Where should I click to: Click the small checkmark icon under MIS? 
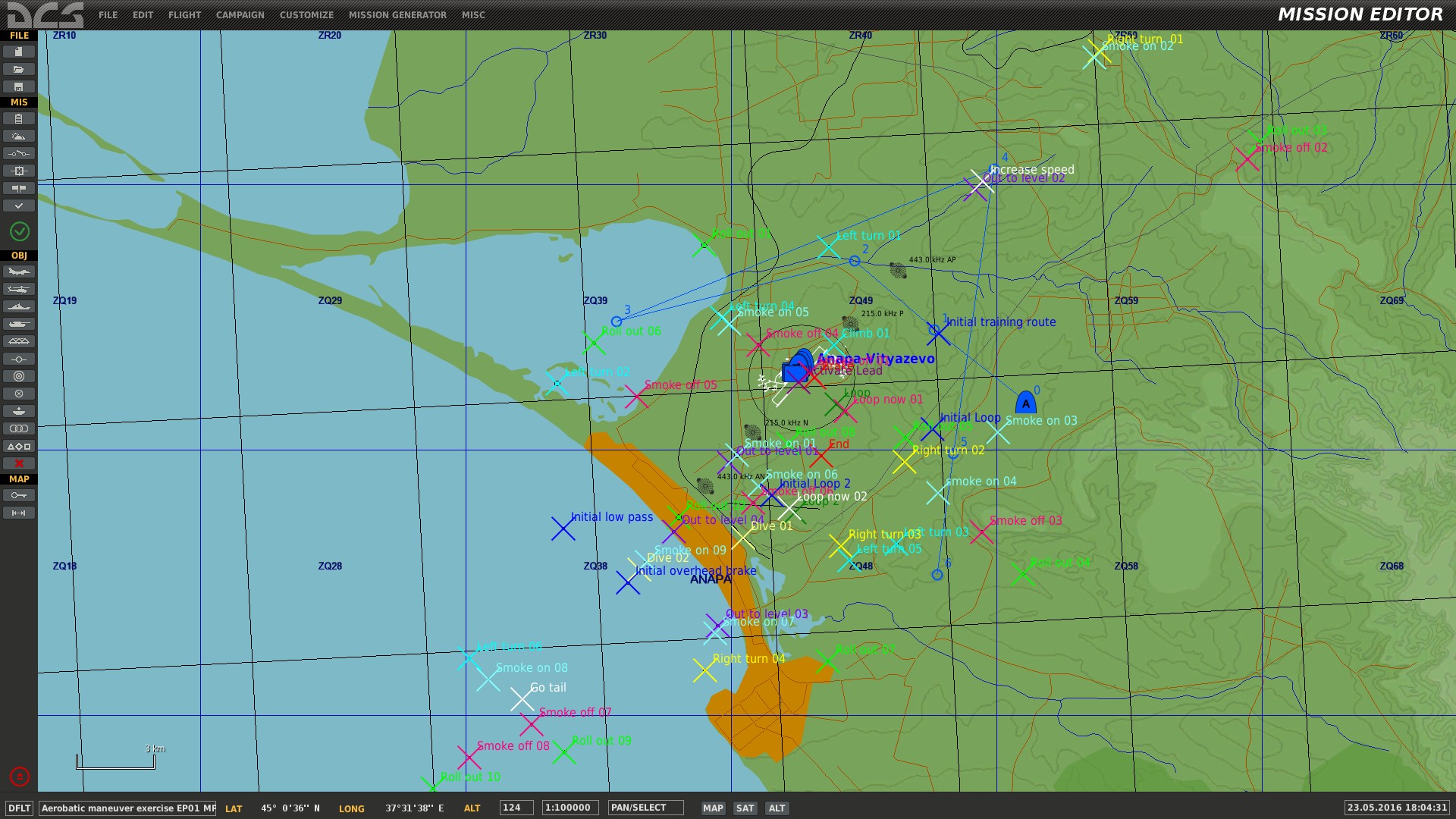click(19, 206)
